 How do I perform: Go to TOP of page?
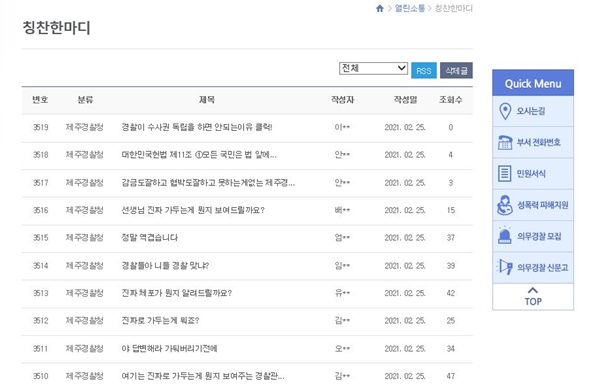click(533, 297)
